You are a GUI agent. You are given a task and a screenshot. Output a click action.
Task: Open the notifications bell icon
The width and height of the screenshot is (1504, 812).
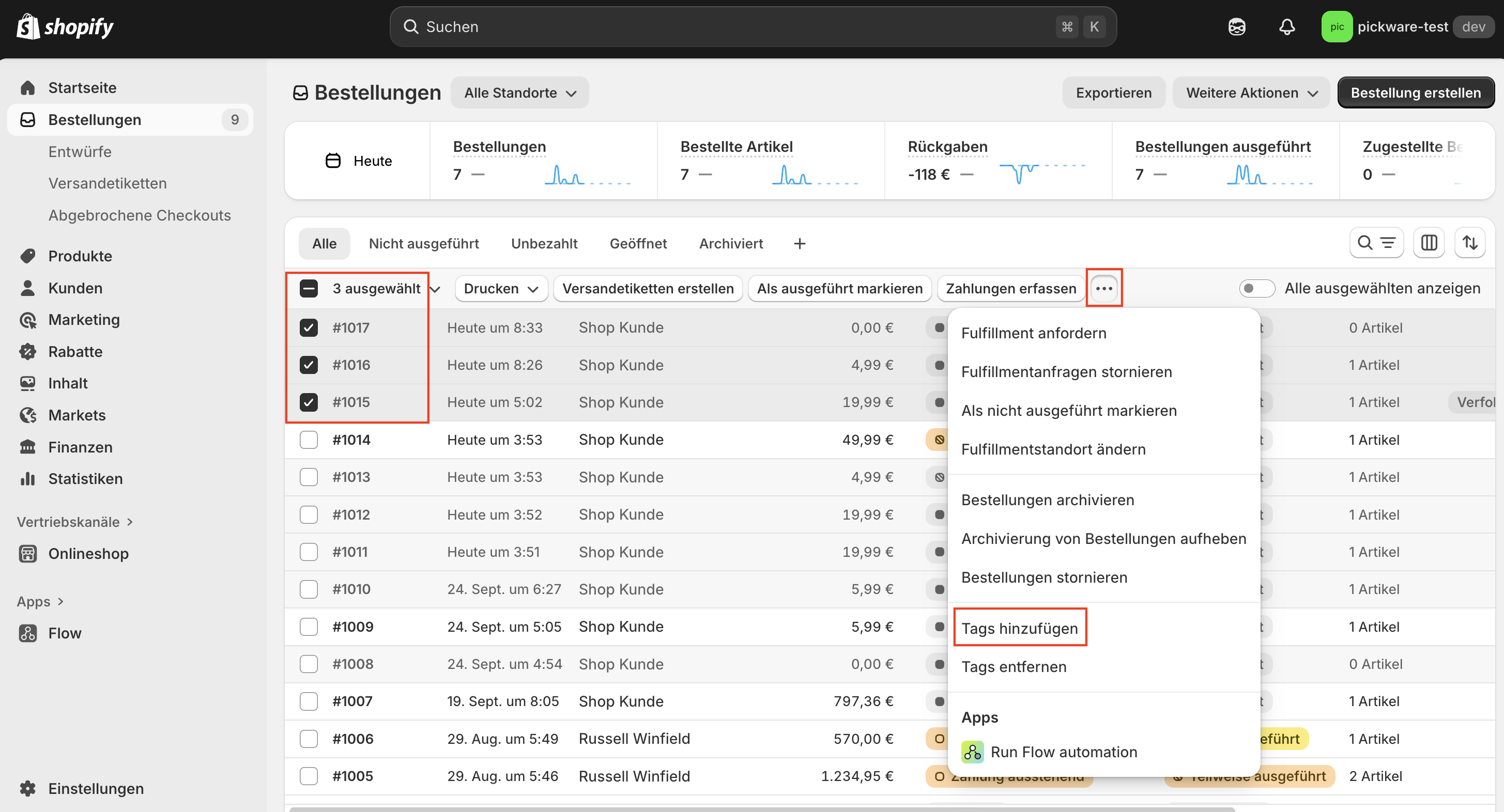click(1287, 27)
